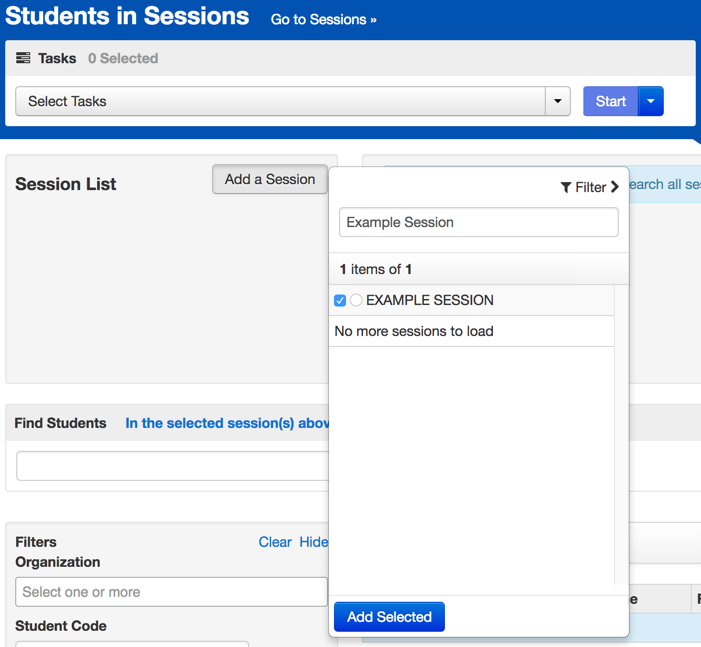Click 'In the selected session(s) above' link
701x647 pixels.
[x=227, y=423]
